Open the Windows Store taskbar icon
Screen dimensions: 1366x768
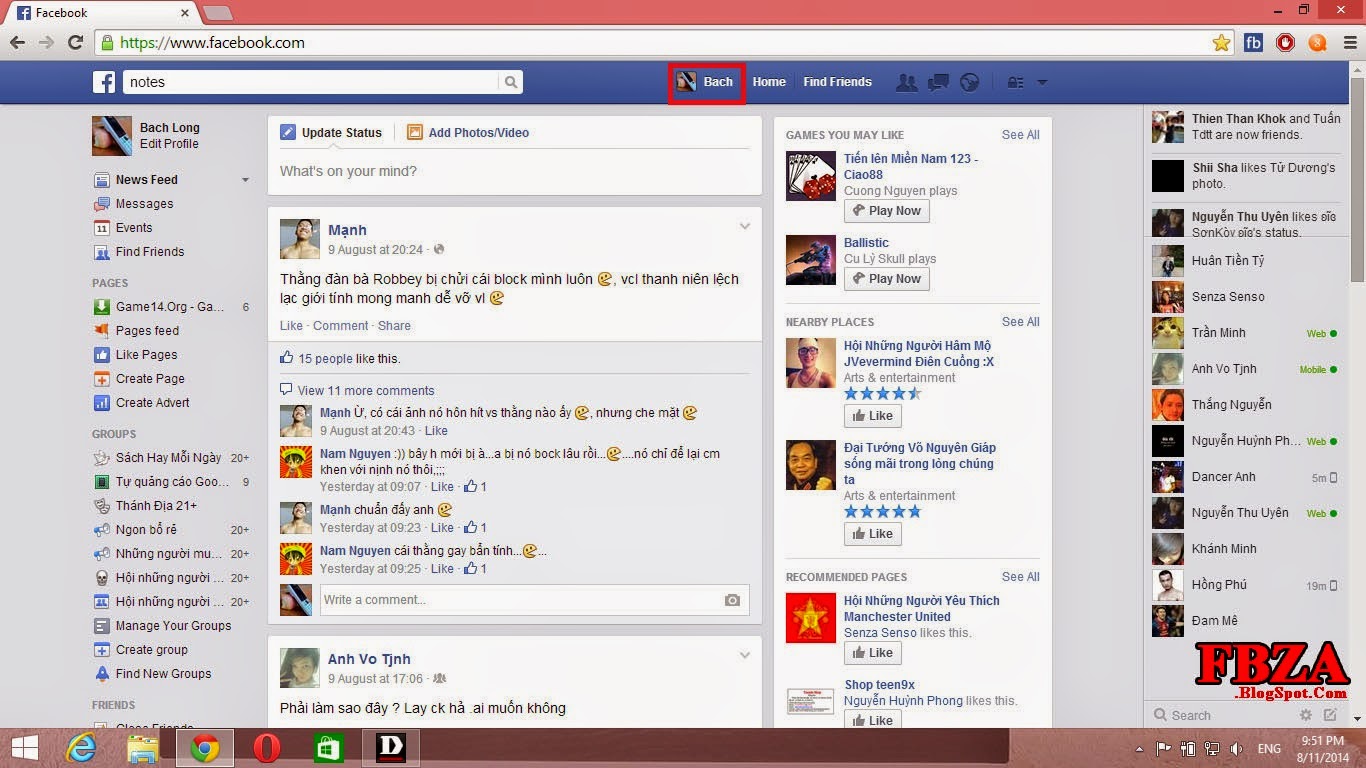click(328, 748)
